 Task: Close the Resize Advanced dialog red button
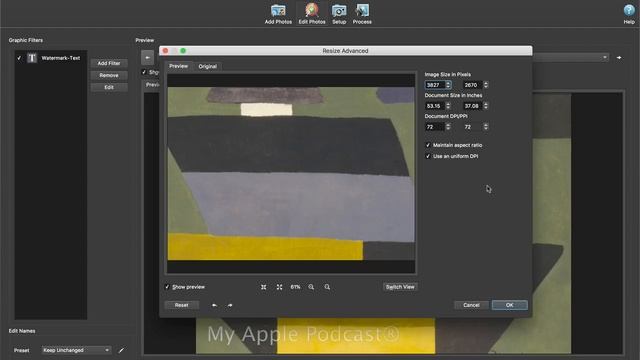coord(165,51)
